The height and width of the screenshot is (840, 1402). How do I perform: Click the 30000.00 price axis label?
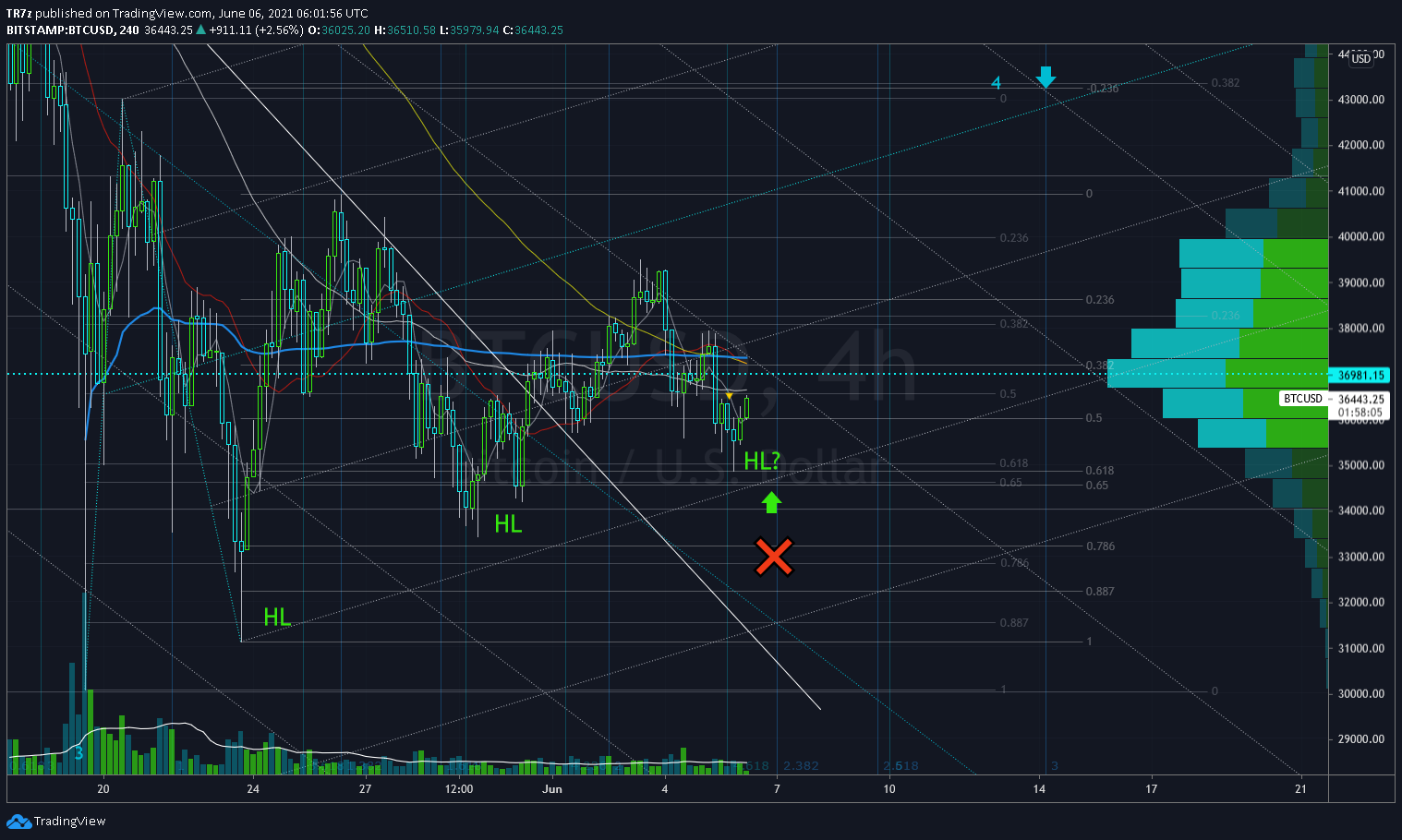pos(1361,693)
